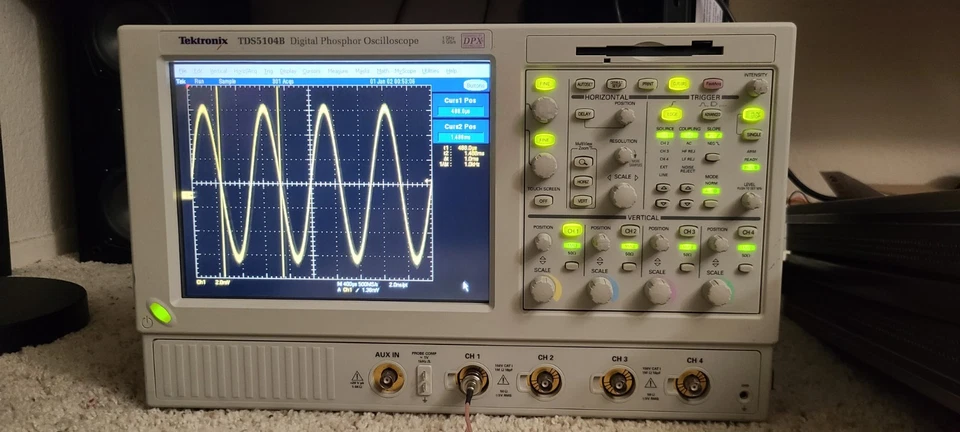
Task: Turn the yellow-ringed CH 1 SCALE knob
Action: [543, 289]
